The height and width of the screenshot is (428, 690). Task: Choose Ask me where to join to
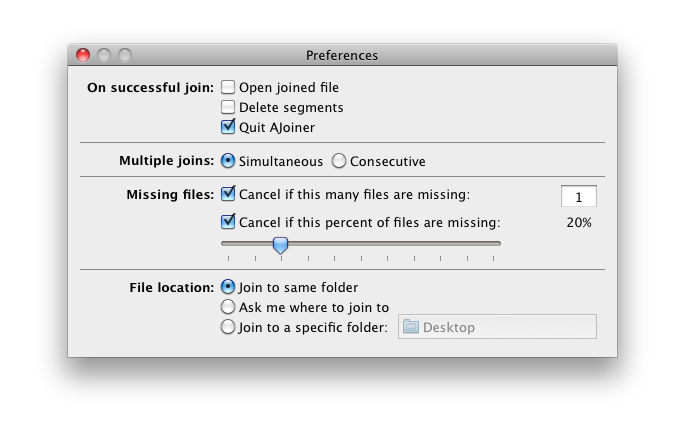click(x=228, y=307)
